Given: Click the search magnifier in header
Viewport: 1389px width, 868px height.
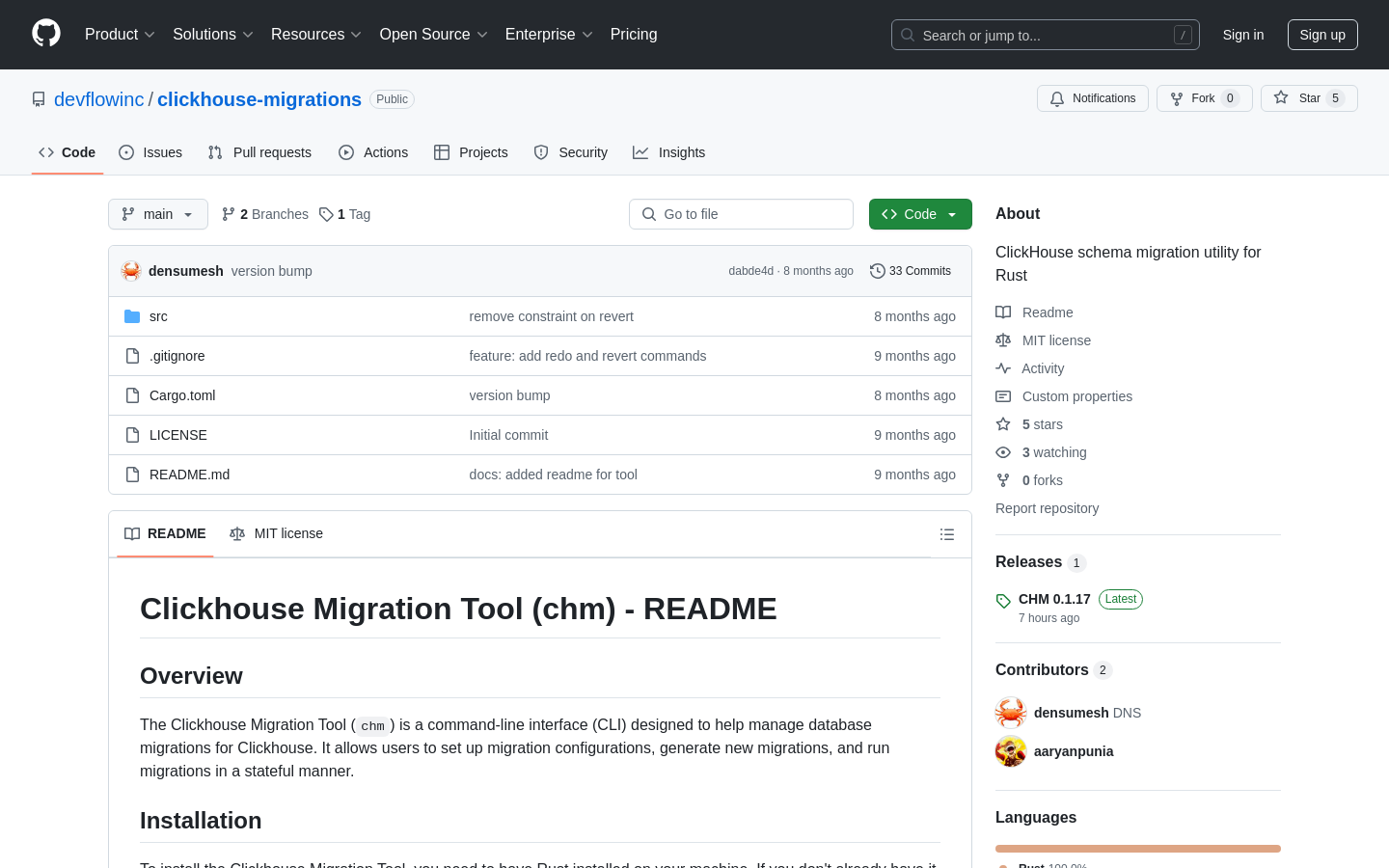Looking at the screenshot, I should (x=908, y=35).
